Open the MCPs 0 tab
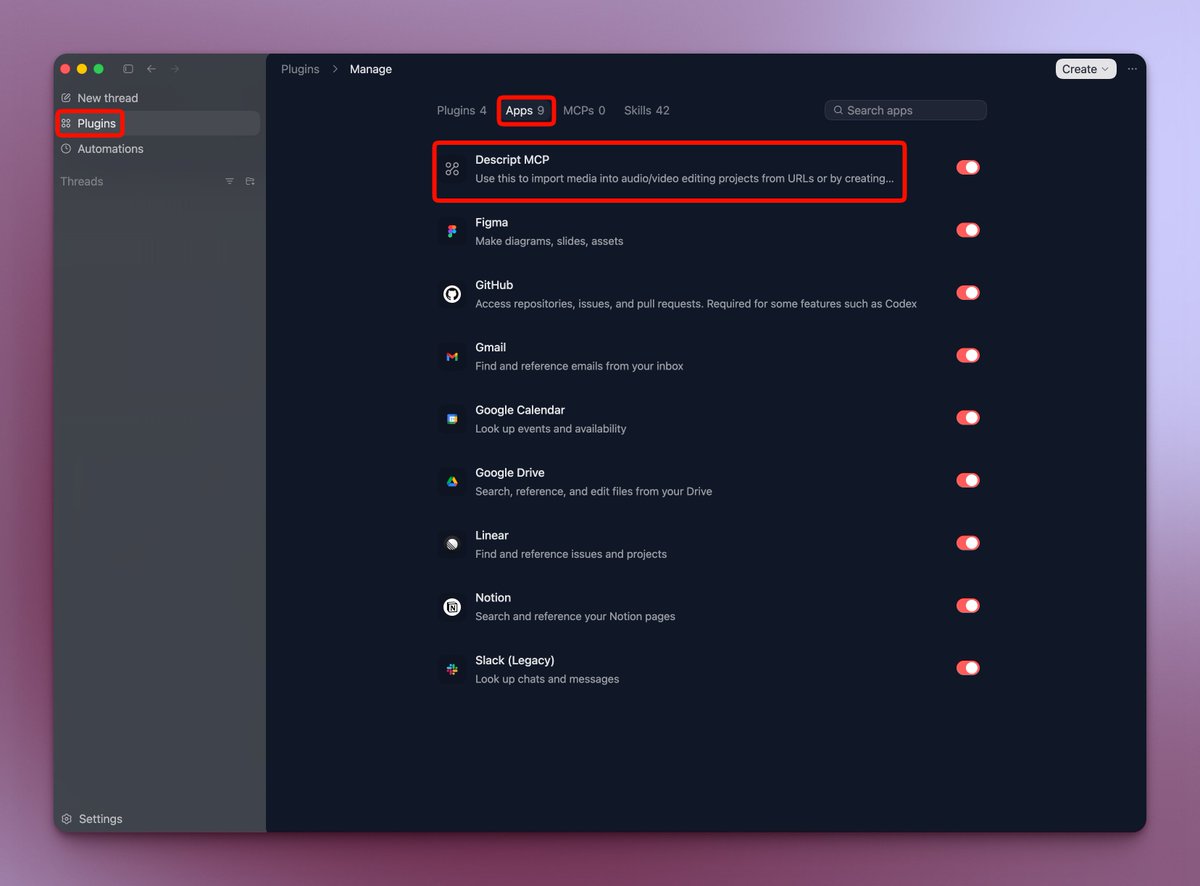 584,110
